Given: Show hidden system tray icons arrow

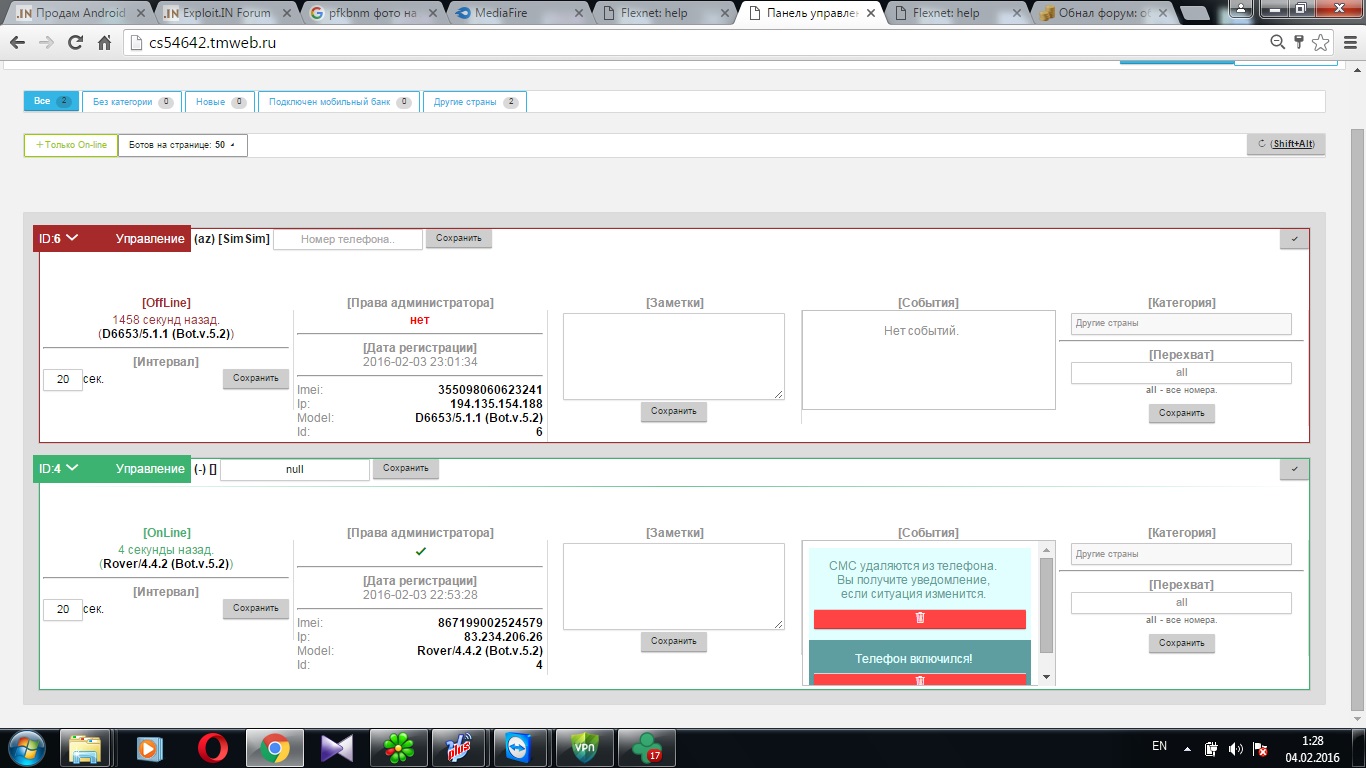Looking at the screenshot, I should pos(1187,748).
